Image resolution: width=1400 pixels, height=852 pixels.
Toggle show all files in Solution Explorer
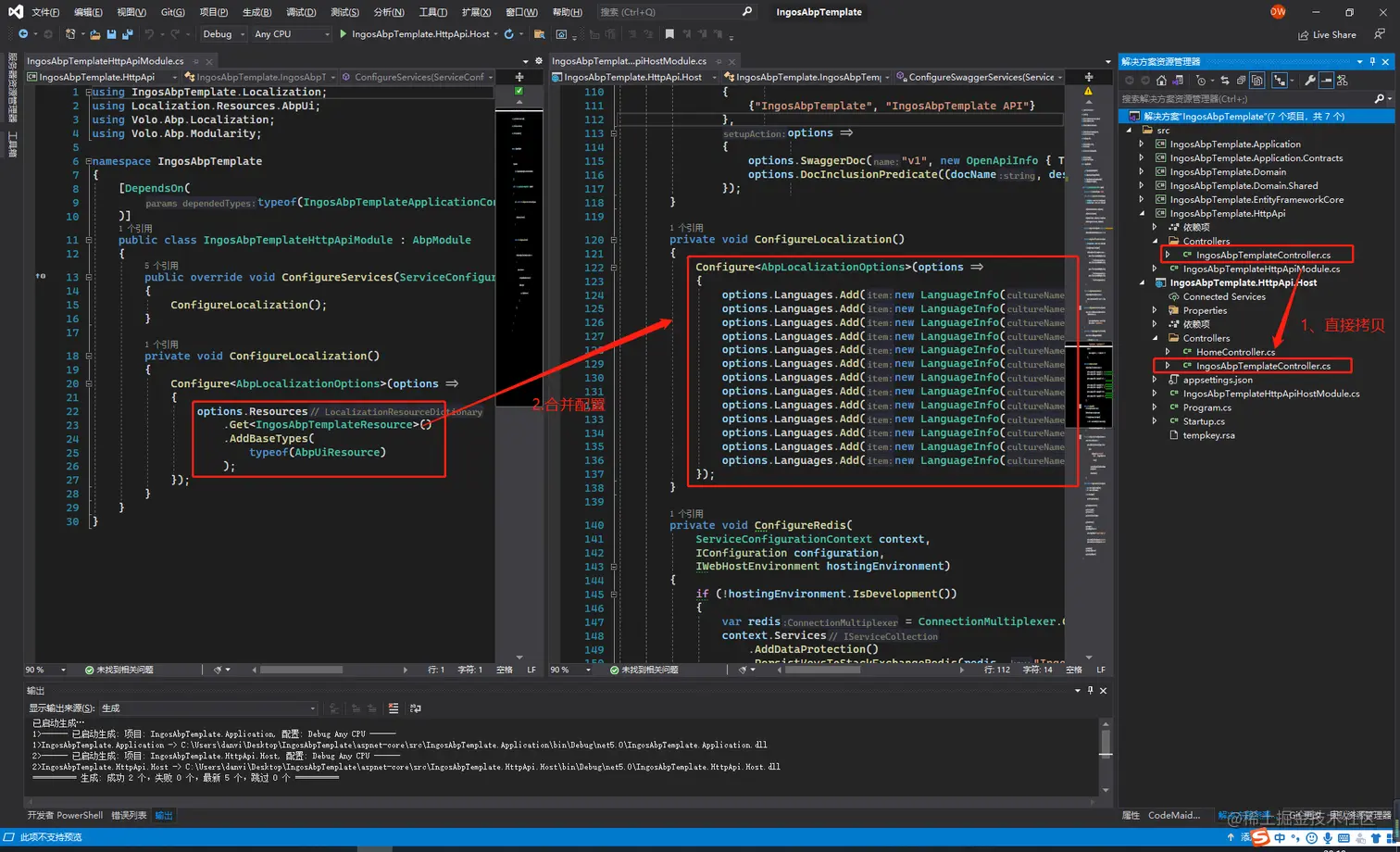point(1257,81)
